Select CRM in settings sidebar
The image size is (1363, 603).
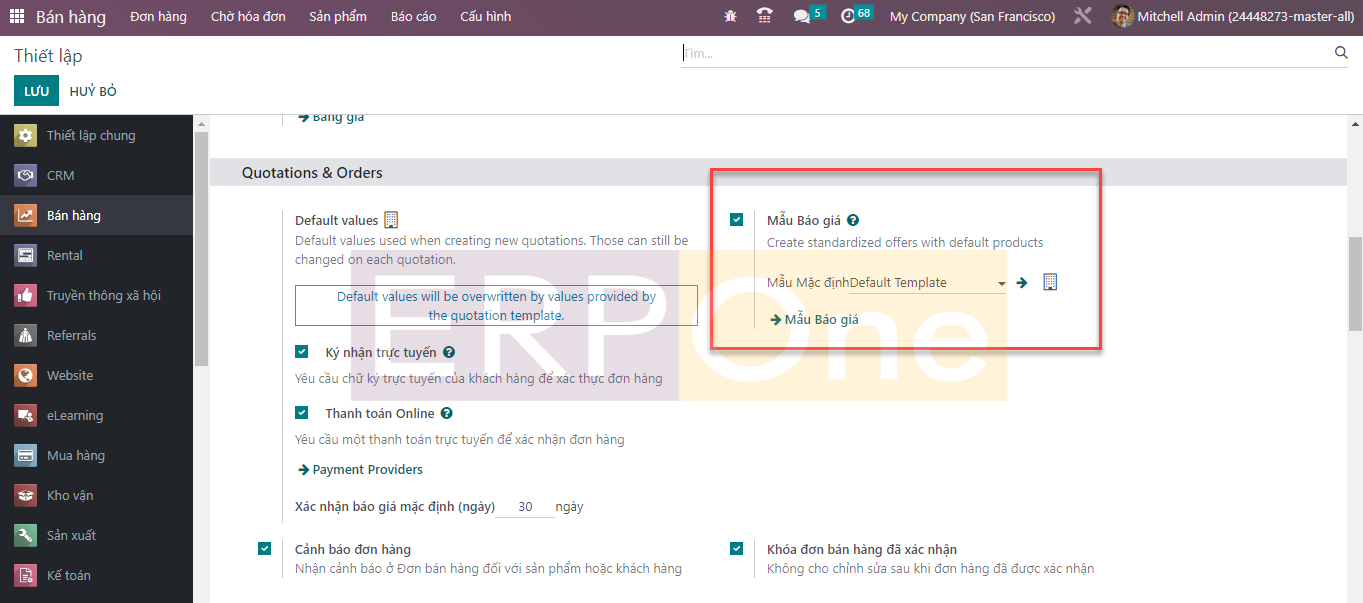click(x=61, y=175)
